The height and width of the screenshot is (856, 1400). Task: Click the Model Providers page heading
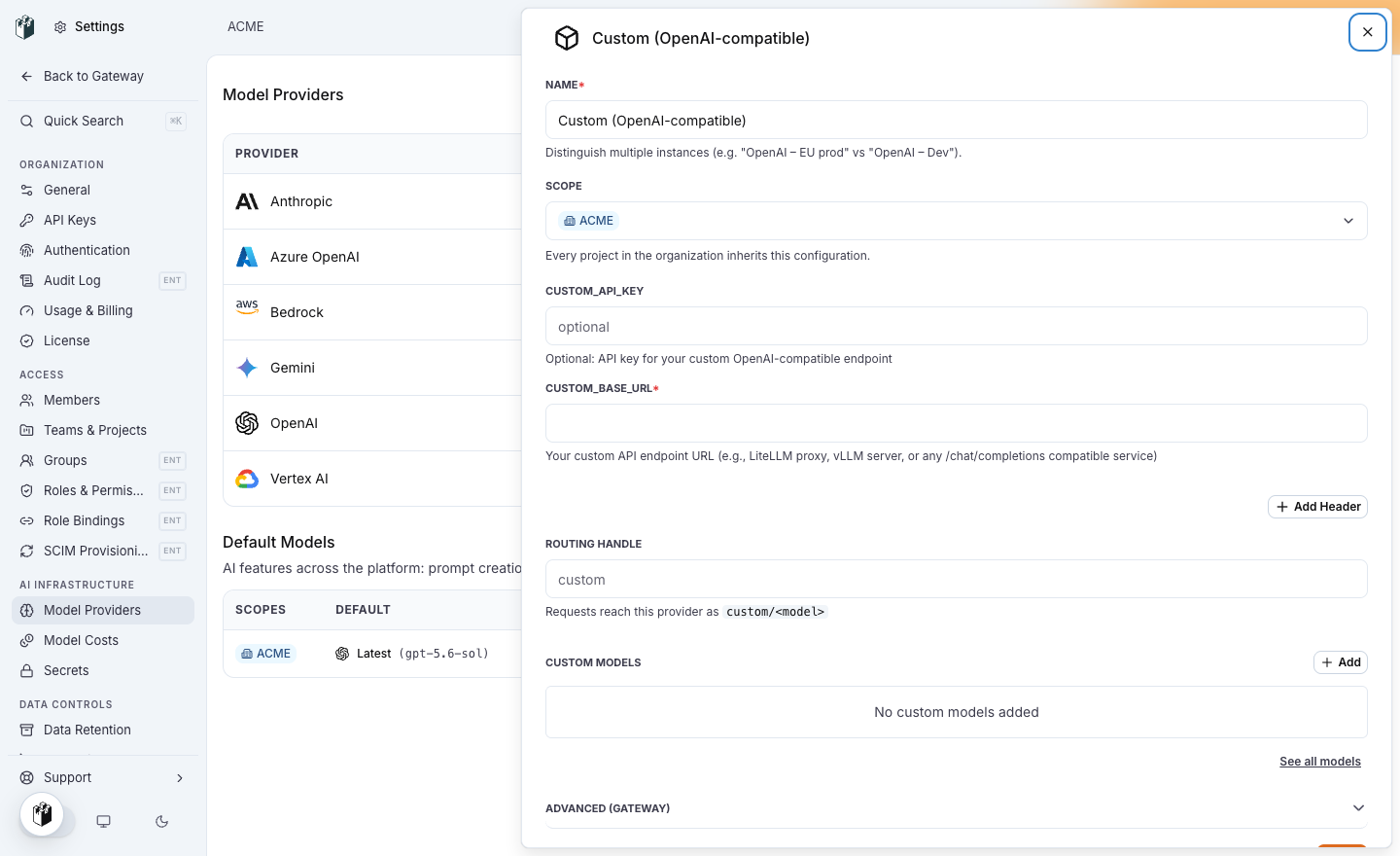(283, 95)
